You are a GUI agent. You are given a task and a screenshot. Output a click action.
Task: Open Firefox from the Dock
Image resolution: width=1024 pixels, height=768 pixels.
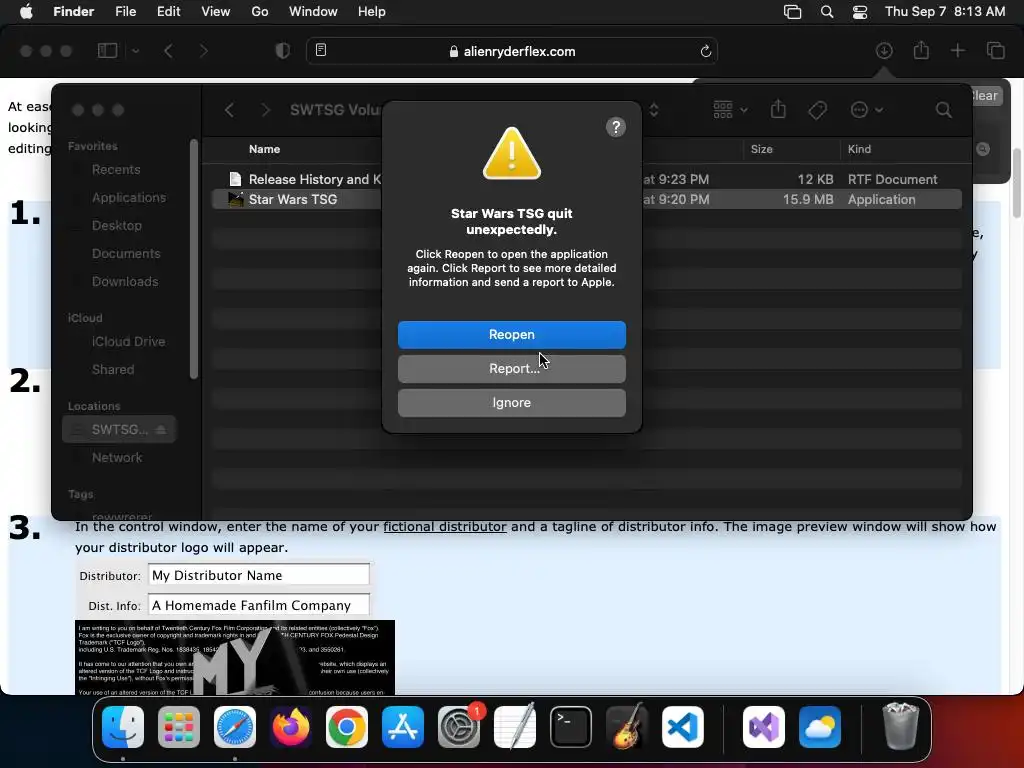coord(291,727)
